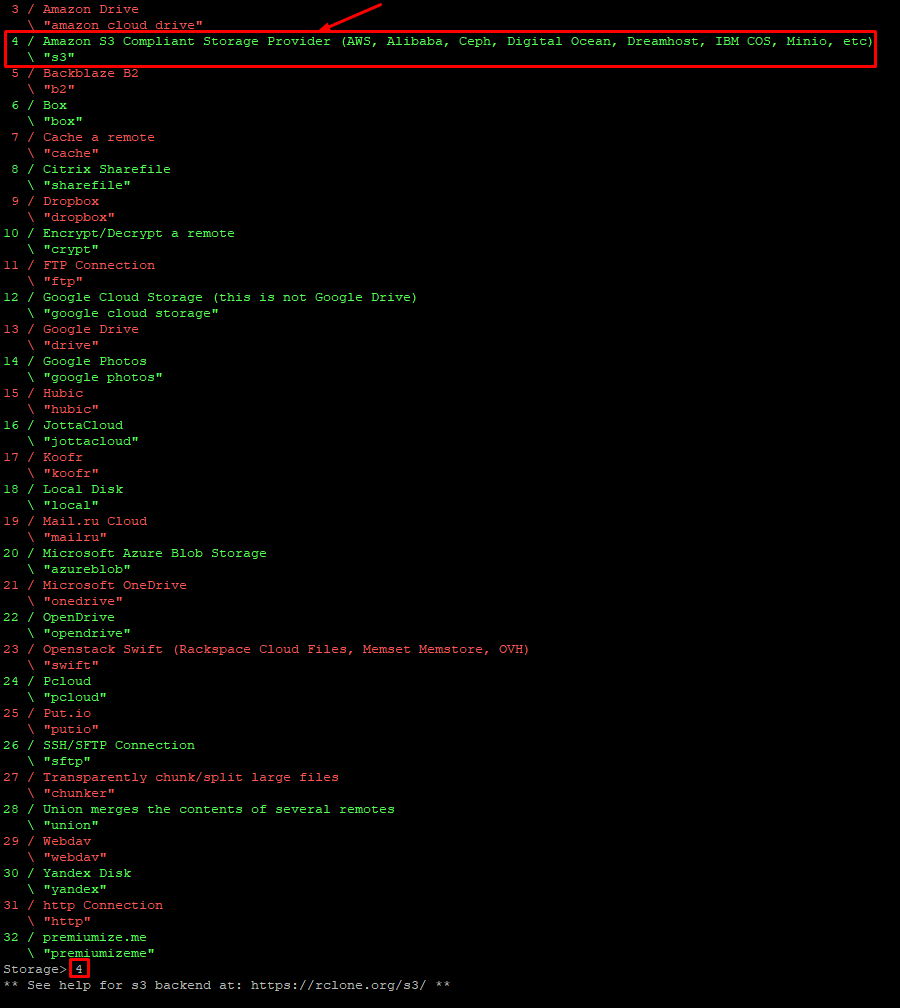Click "Union merges the contents" option line
This screenshot has height=1008, width=900.
coord(219,809)
